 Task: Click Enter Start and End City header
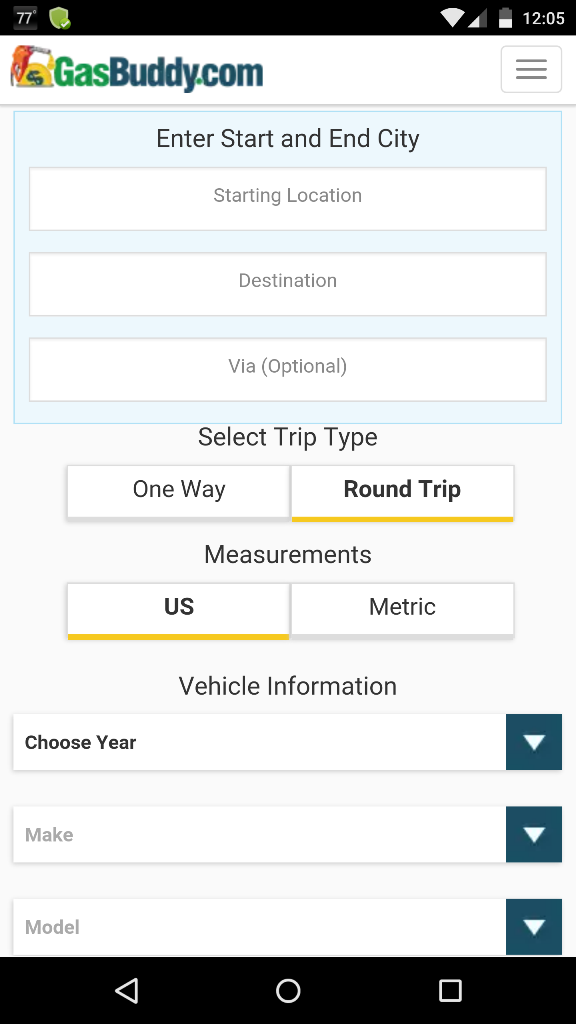pyautogui.click(x=287, y=139)
